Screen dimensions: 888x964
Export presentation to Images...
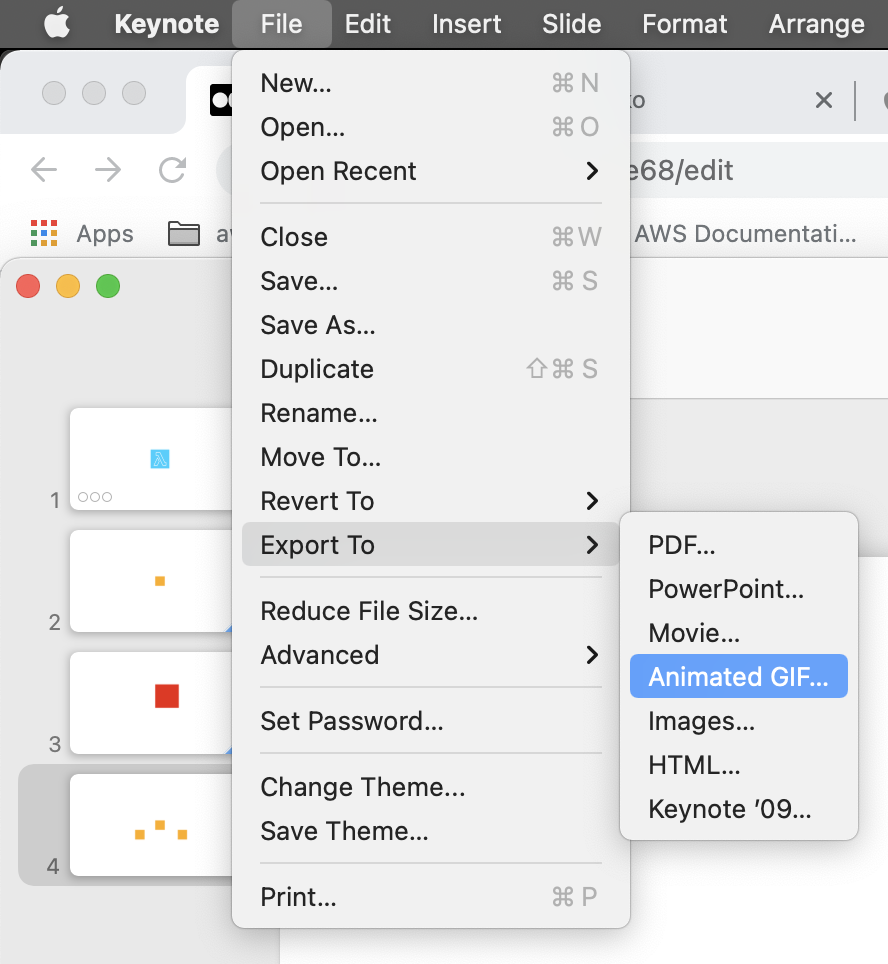(x=739, y=721)
